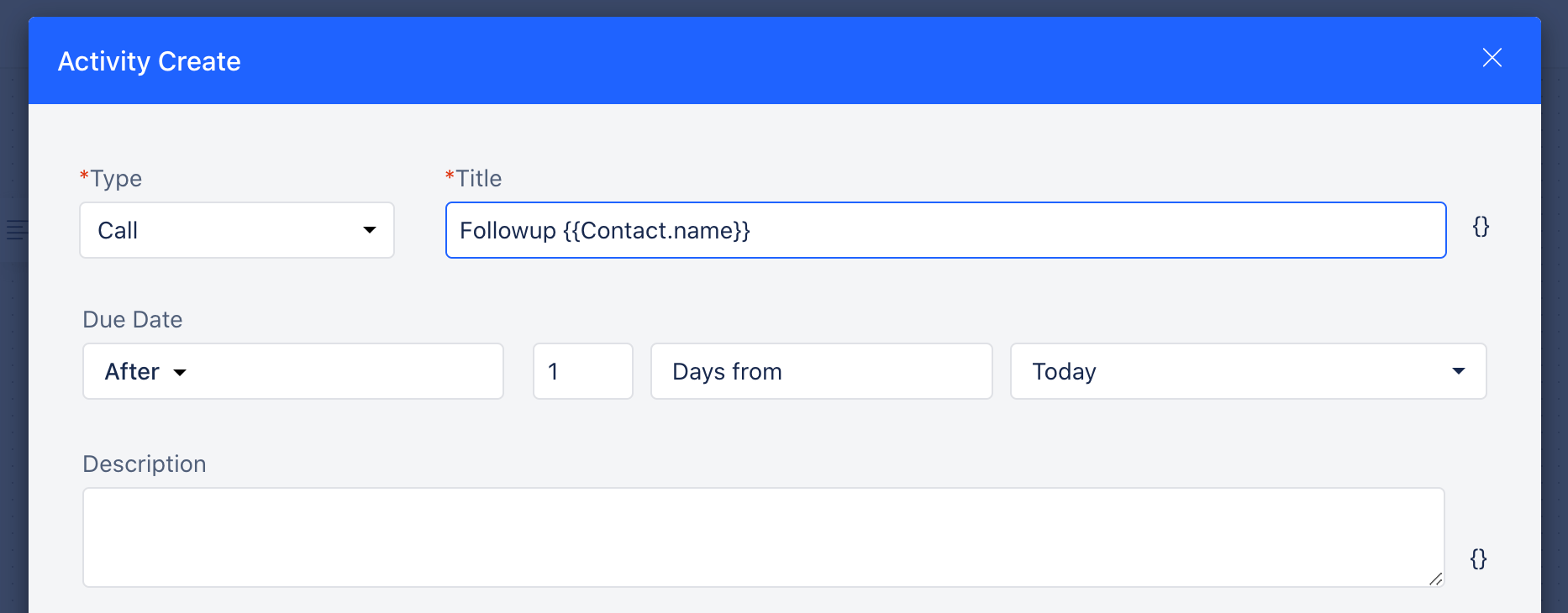Click the Due Date label
Screen dimensions: 1568x613
point(133,320)
